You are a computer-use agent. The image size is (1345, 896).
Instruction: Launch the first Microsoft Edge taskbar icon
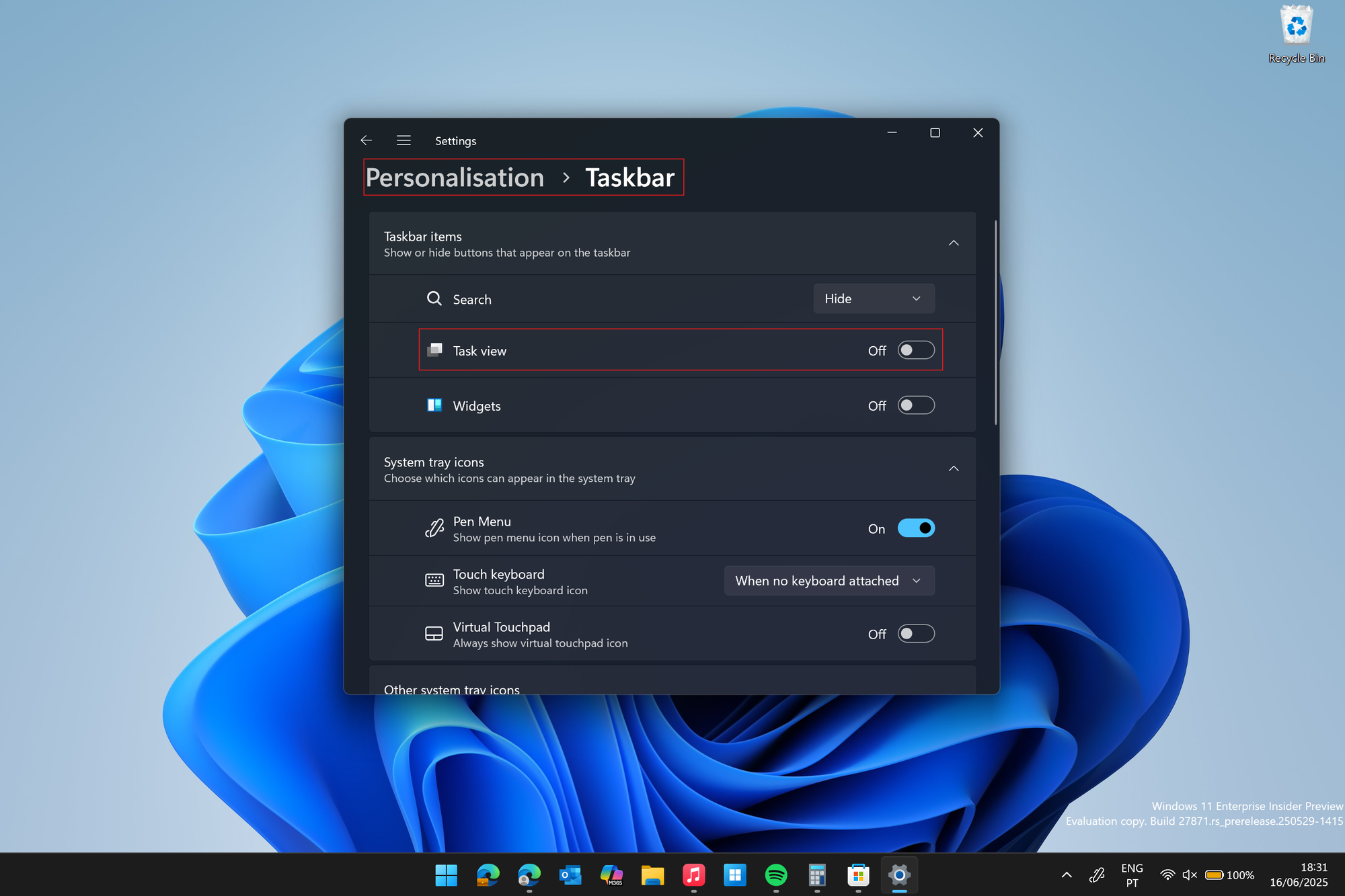(x=488, y=875)
